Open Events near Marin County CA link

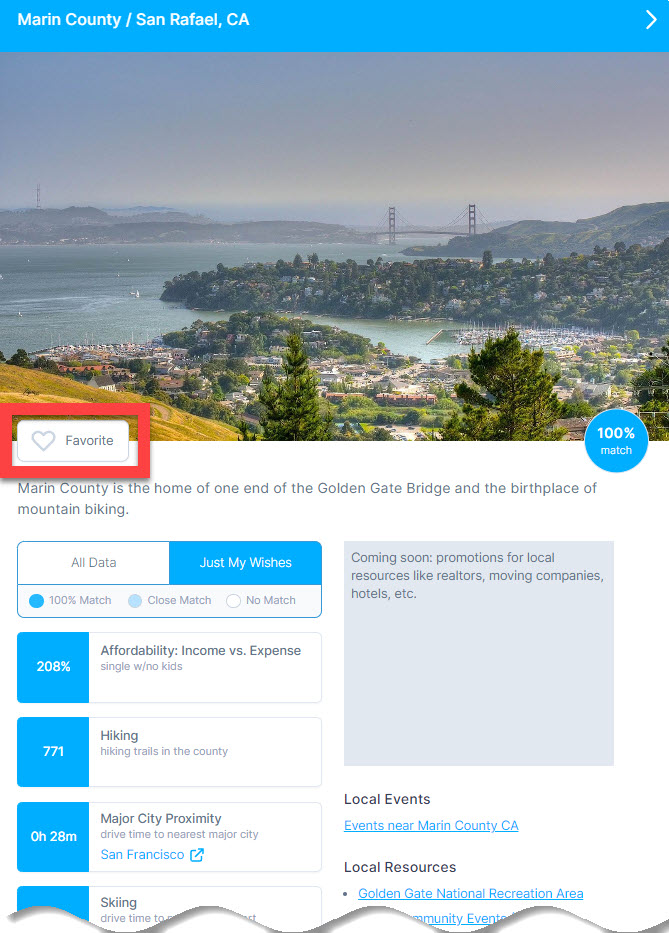(x=431, y=825)
